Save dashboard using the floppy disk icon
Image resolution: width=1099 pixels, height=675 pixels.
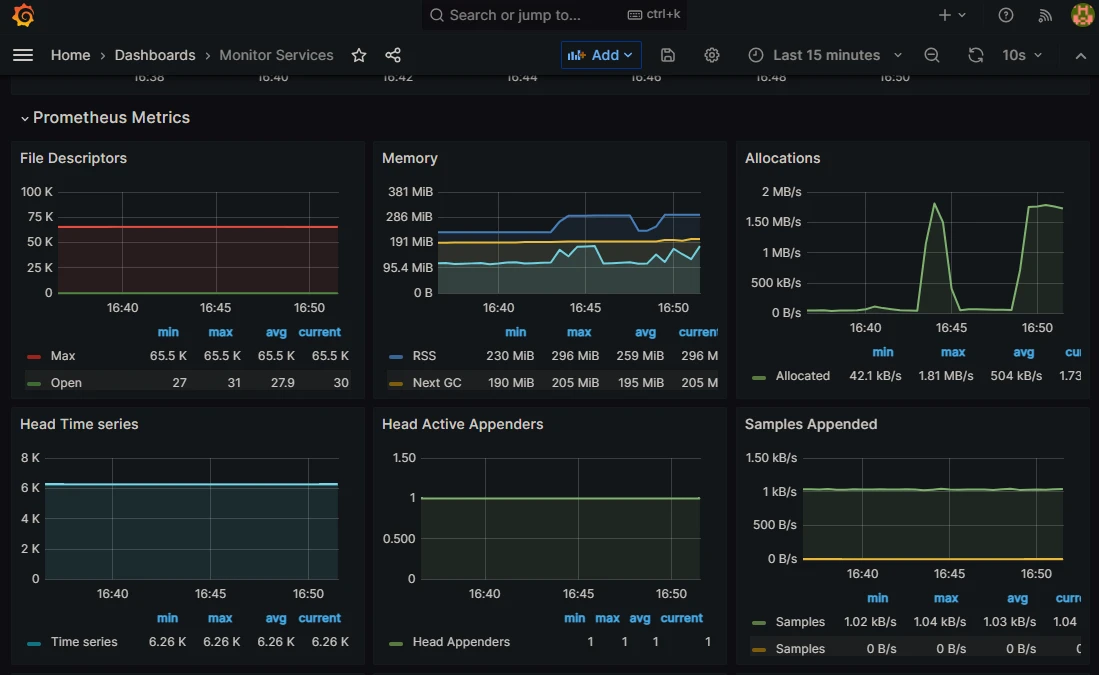pyautogui.click(x=668, y=55)
